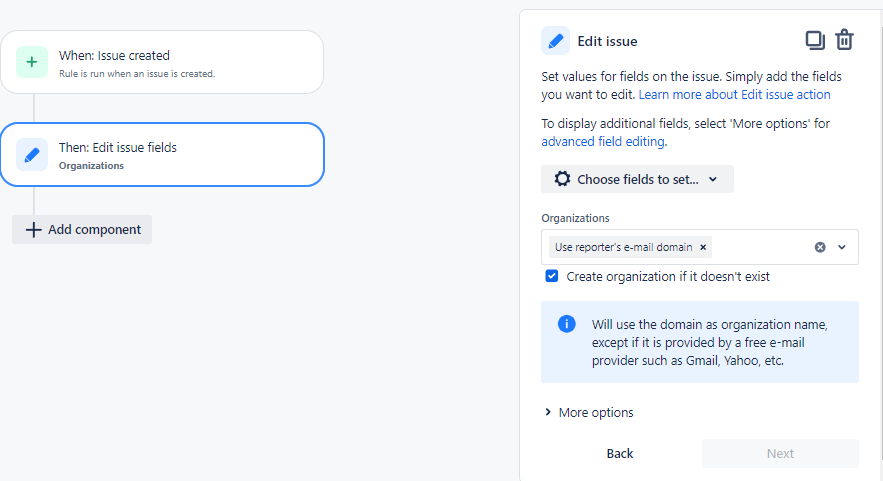Open the advanced field editing link
883x481 pixels.
603,141
